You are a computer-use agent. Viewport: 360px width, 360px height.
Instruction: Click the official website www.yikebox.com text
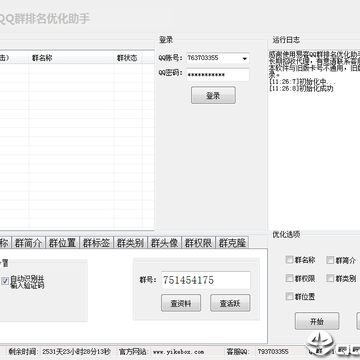178,352
